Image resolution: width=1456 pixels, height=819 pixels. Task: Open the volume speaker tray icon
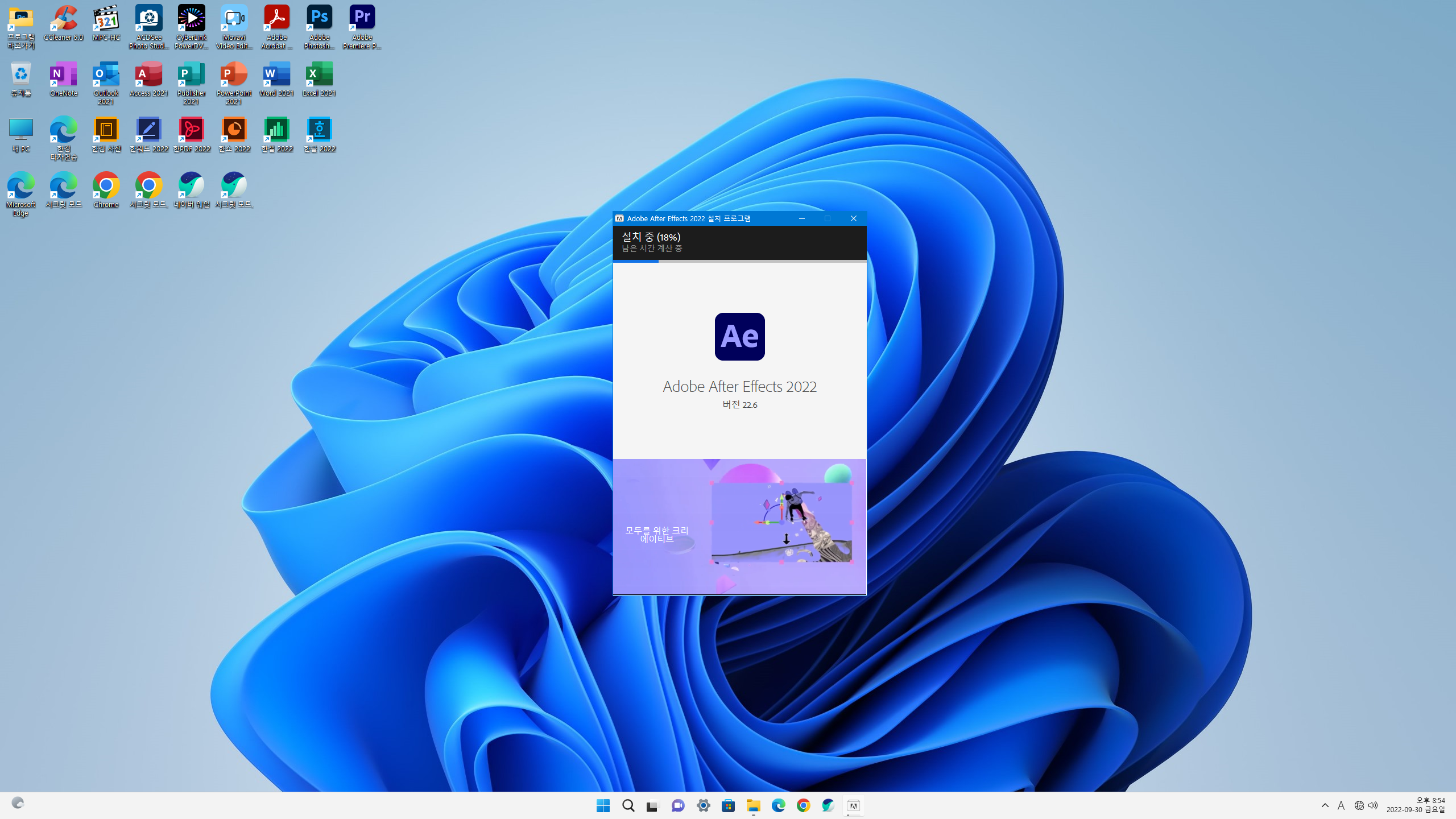click(x=1373, y=805)
